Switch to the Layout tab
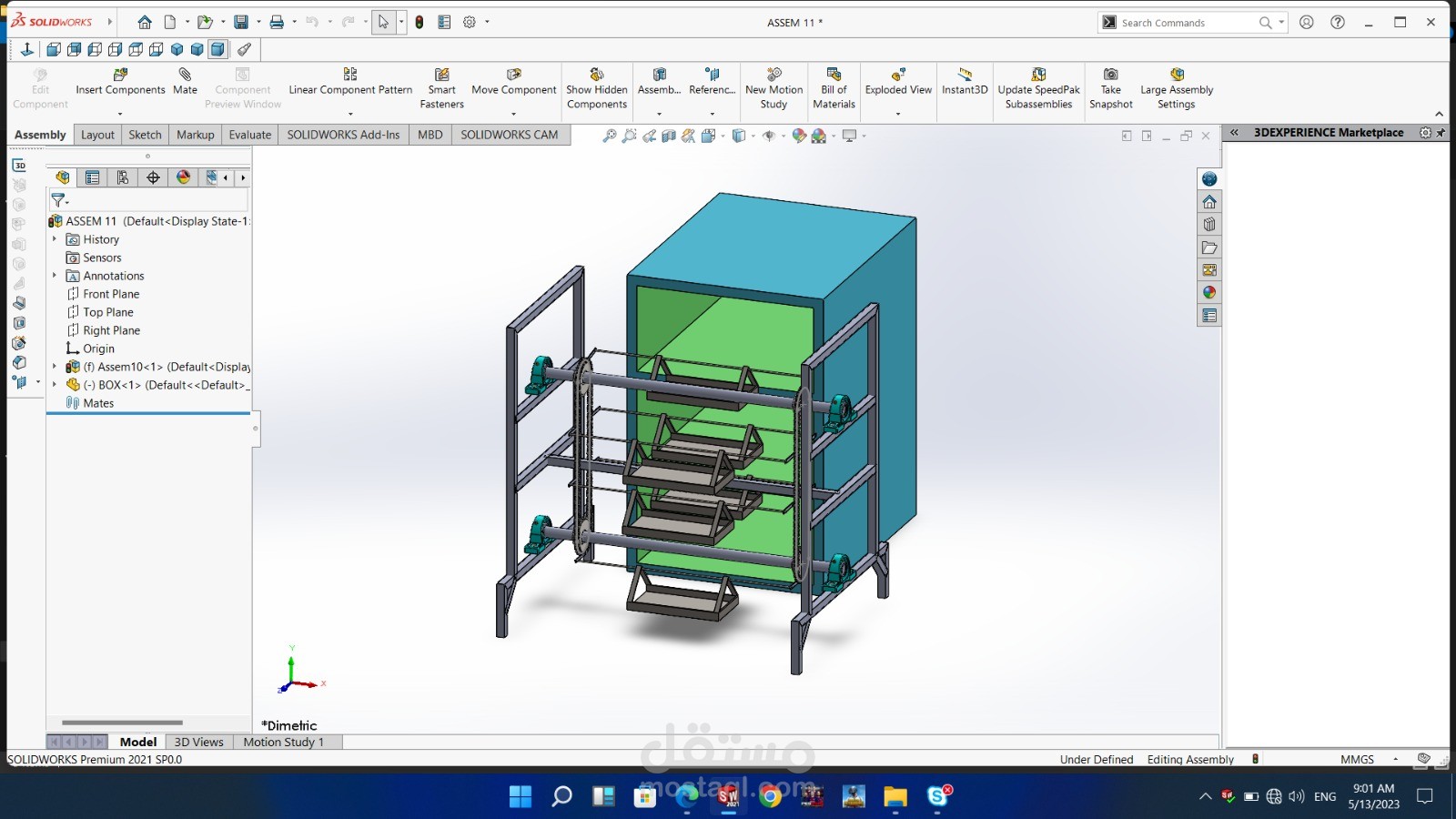 pos(97,135)
